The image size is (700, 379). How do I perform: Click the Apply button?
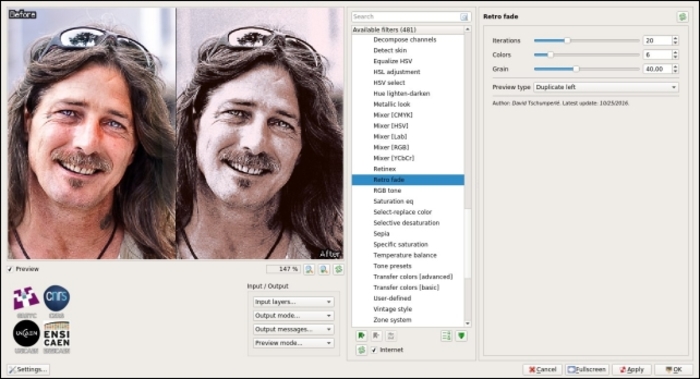pos(631,370)
